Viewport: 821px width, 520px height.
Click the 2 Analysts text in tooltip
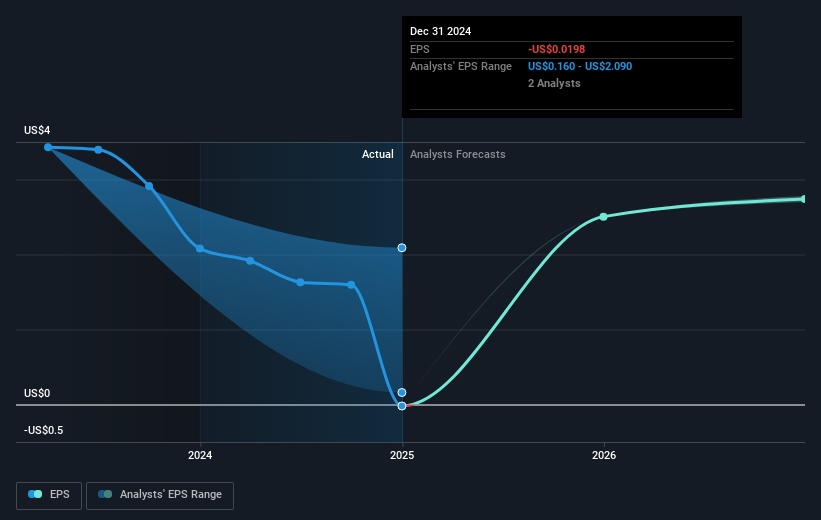tap(554, 83)
